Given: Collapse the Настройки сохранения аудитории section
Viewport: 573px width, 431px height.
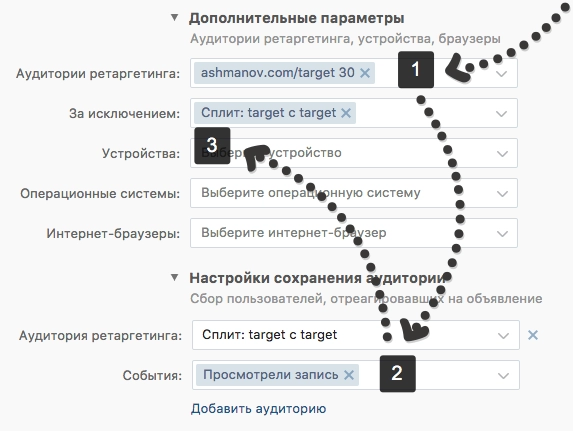Looking at the screenshot, I should point(175,278).
